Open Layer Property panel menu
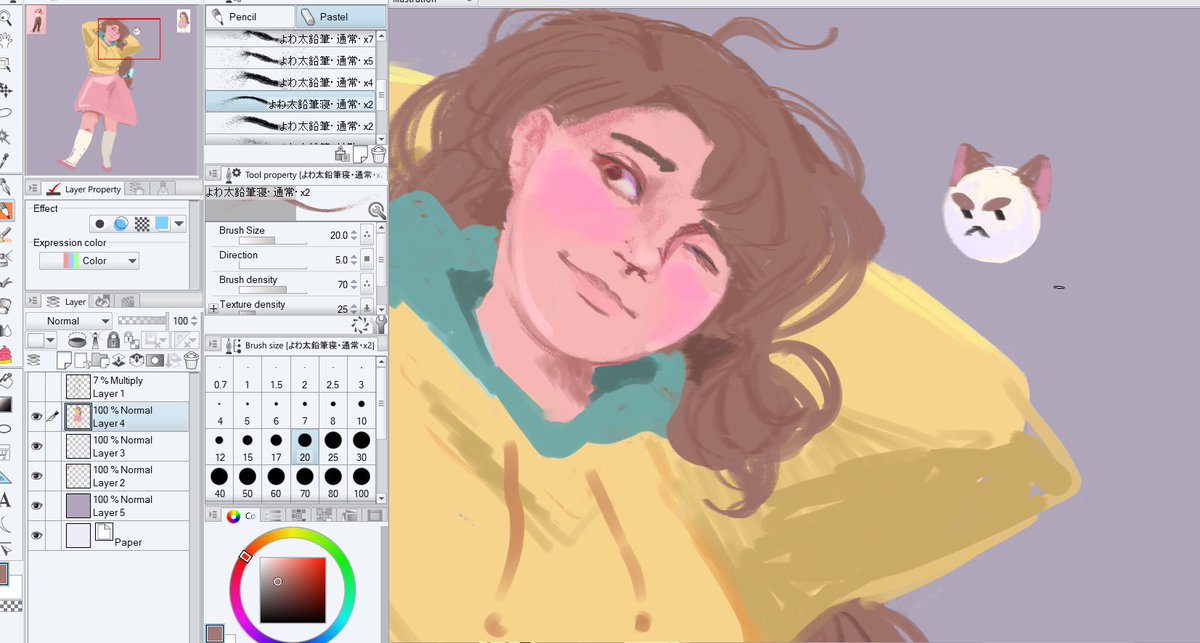 point(33,189)
